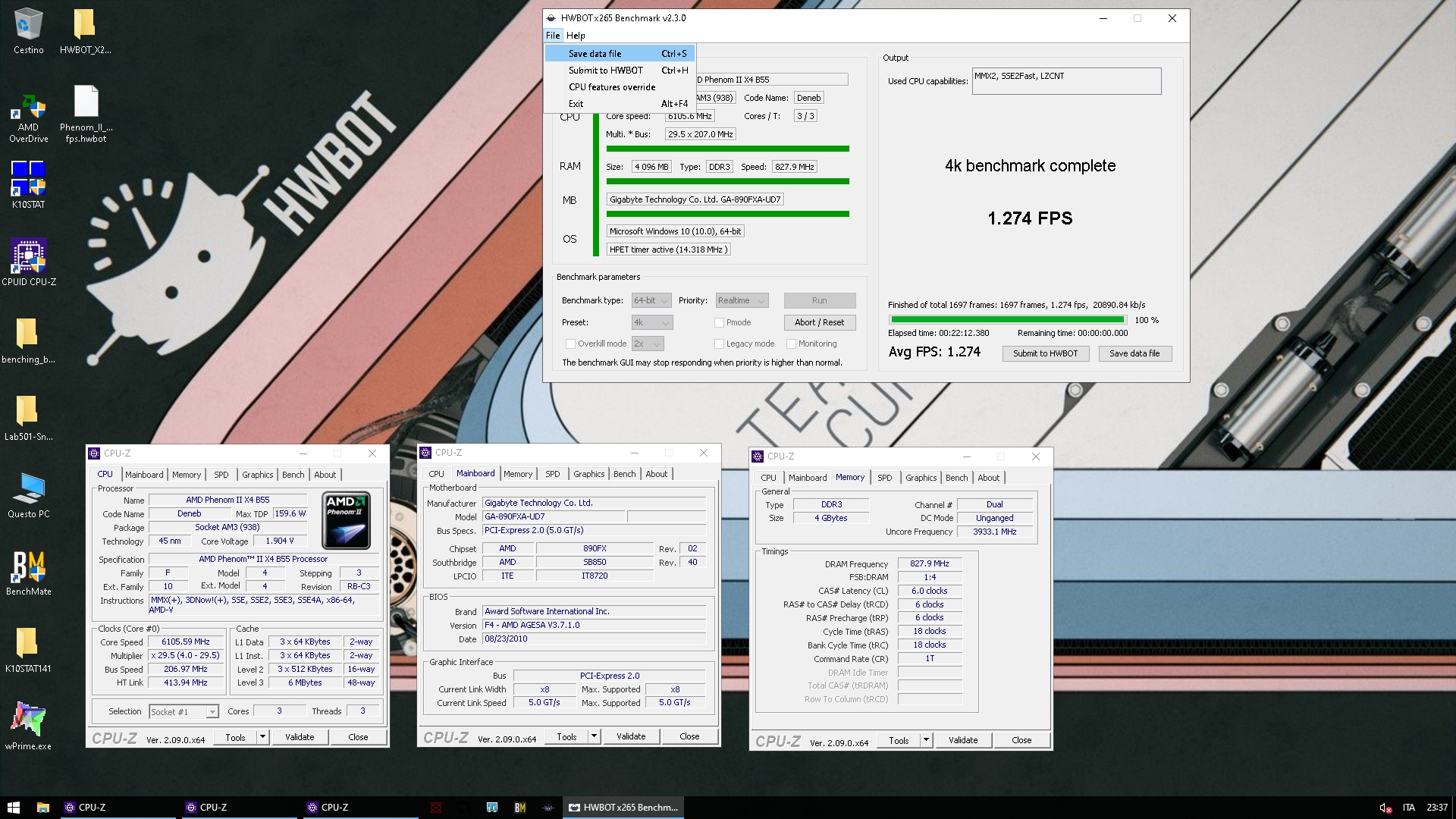
Task: Open the Priority Realtime dropdown
Action: [742, 300]
